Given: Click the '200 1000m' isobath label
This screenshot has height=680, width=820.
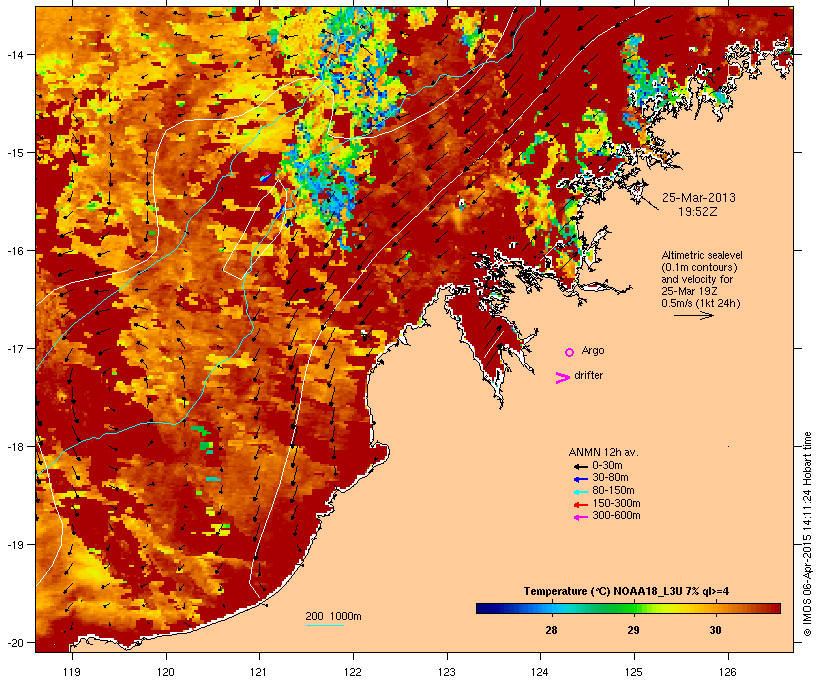Looking at the screenshot, I should click(x=333, y=616).
